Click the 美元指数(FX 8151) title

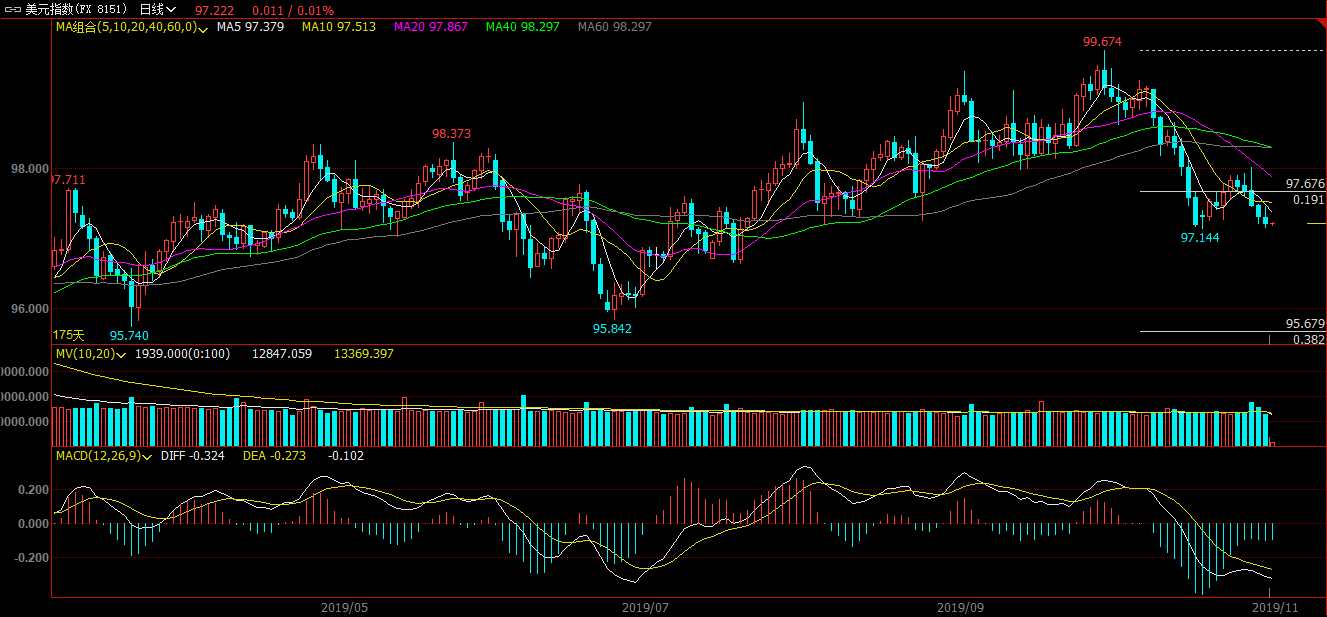[x=76, y=9]
